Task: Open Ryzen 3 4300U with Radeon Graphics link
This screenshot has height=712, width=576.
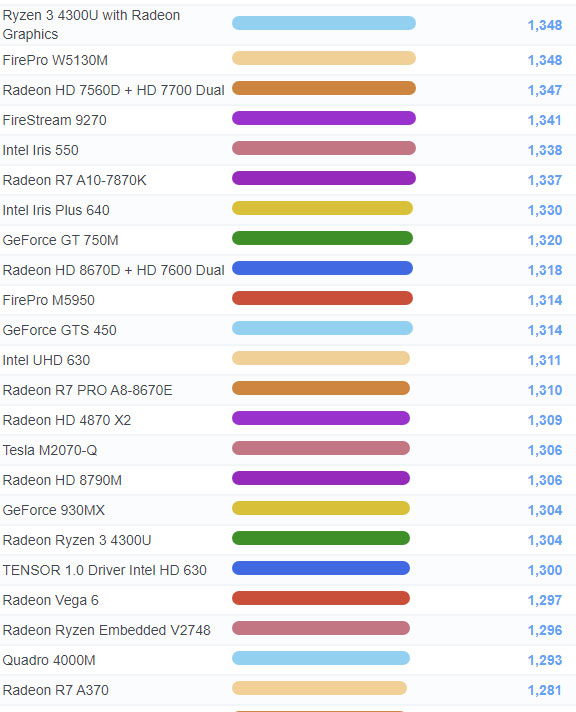Action: tap(91, 25)
